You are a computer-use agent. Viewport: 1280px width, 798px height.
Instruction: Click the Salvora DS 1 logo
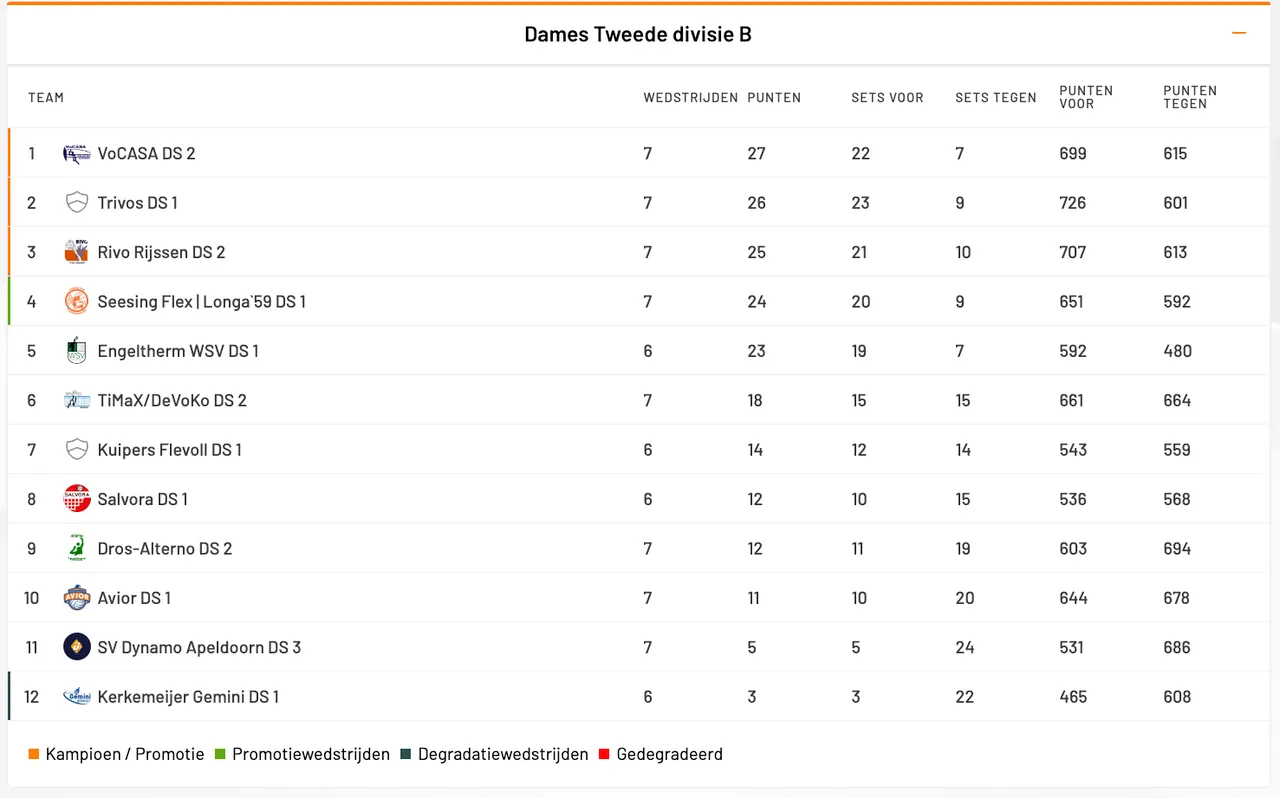[x=76, y=499]
